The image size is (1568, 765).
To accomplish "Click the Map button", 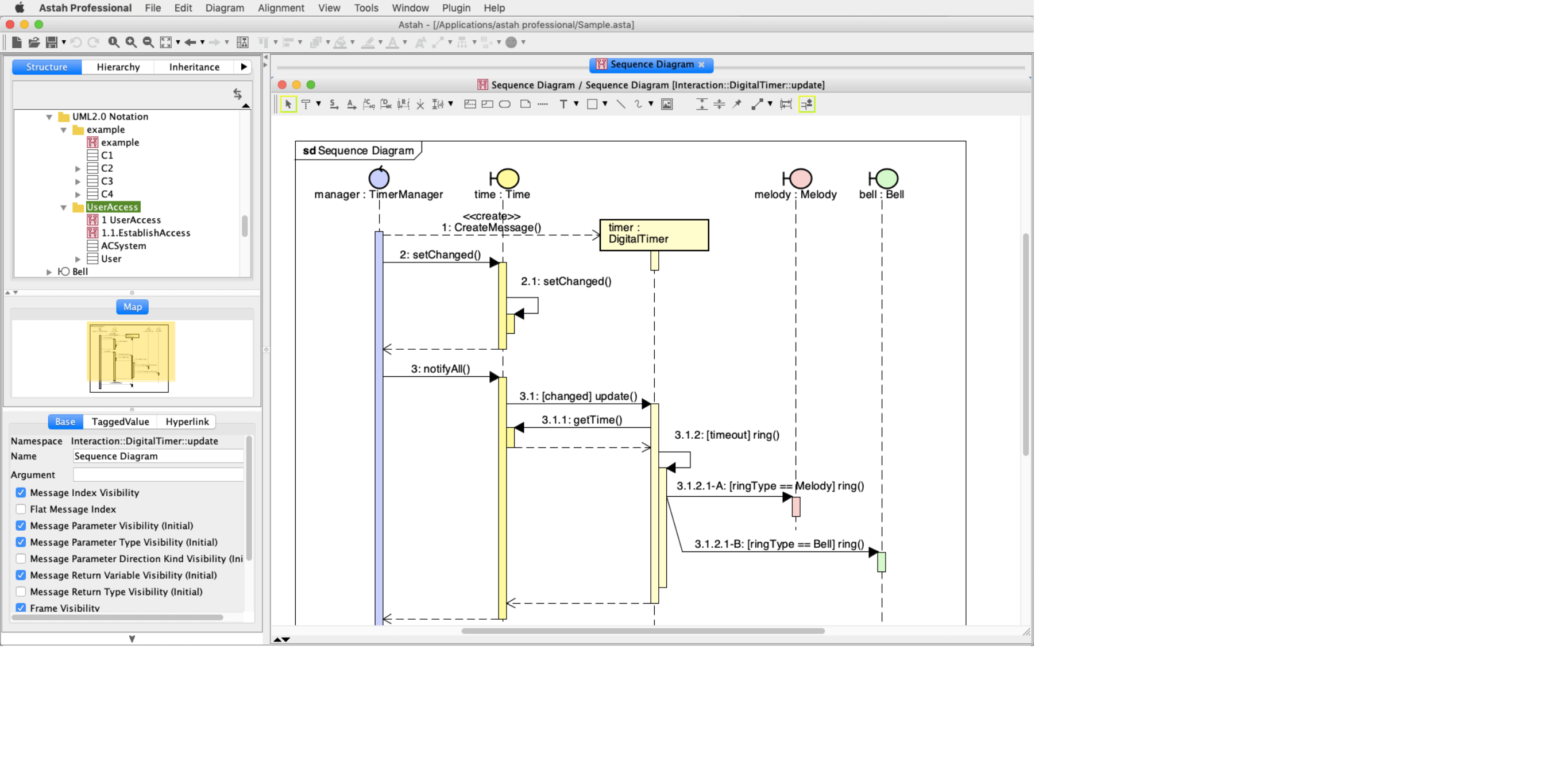I will point(132,307).
